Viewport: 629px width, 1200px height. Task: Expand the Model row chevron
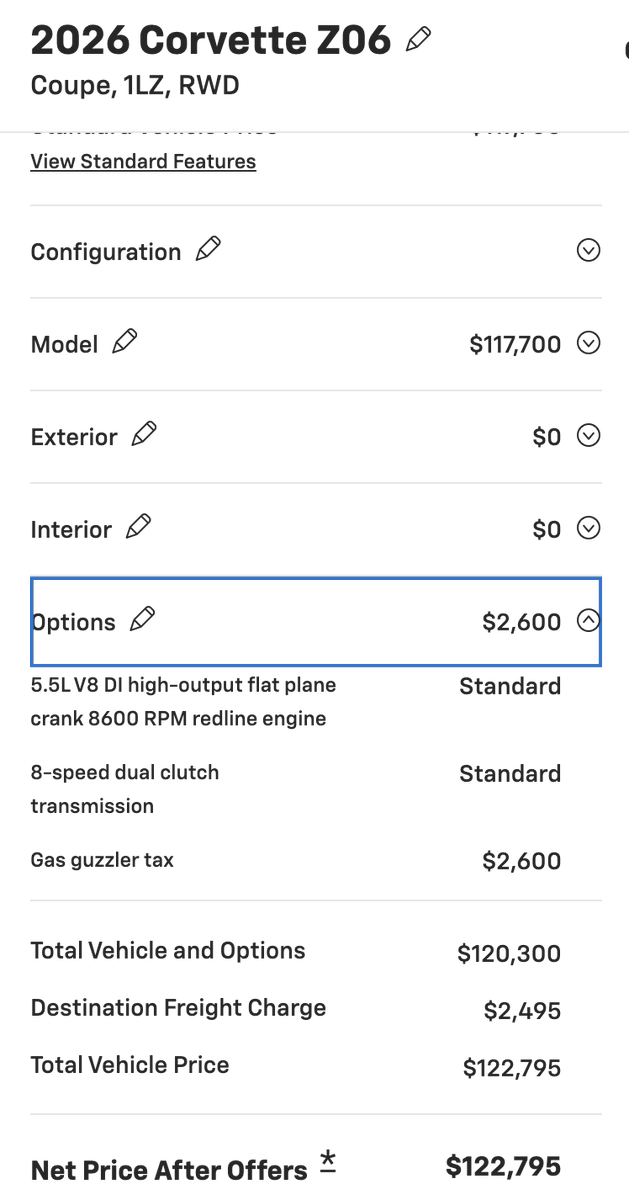tap(589, 344)
